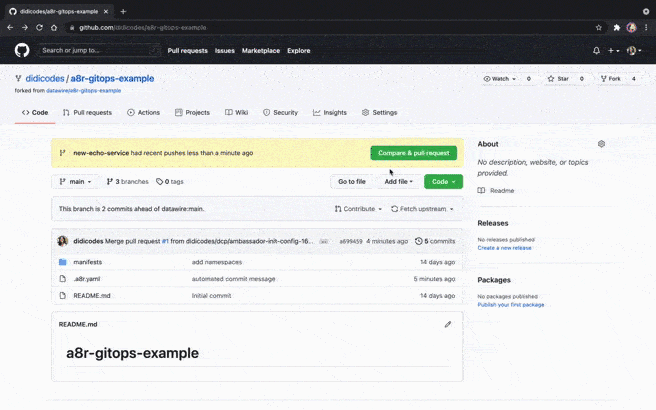
Task: Switch to the Projects tab
Action: click(192, 113)
